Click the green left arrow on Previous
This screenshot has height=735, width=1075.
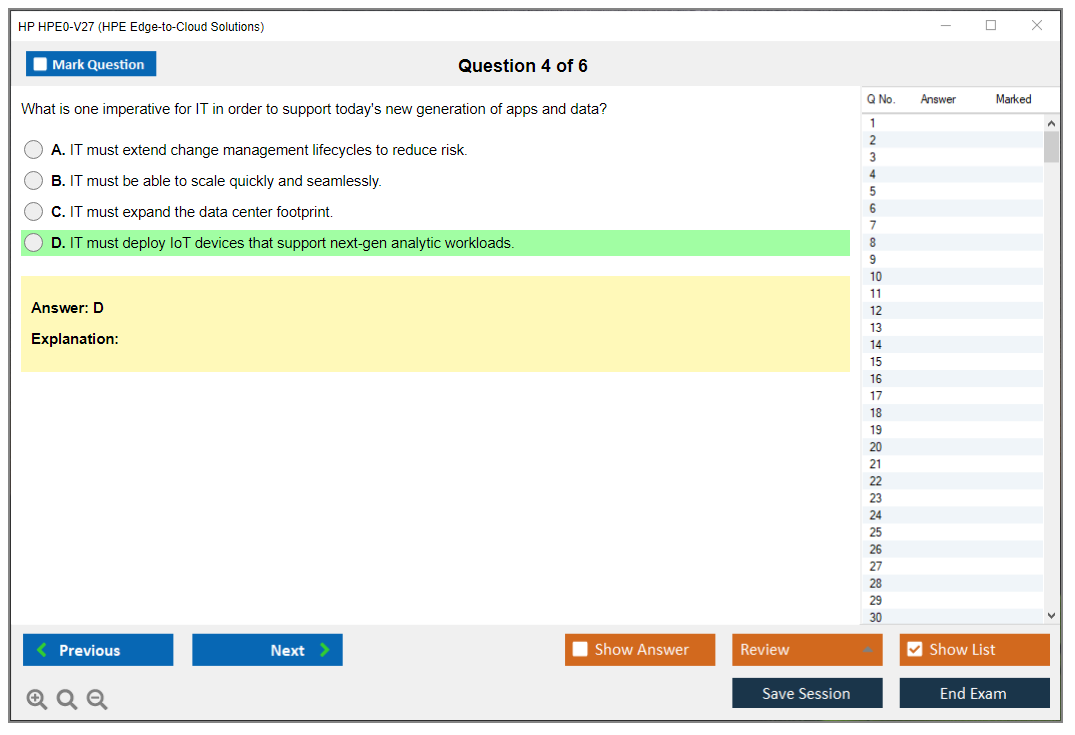pyautogui.click(x=42, y=650)
